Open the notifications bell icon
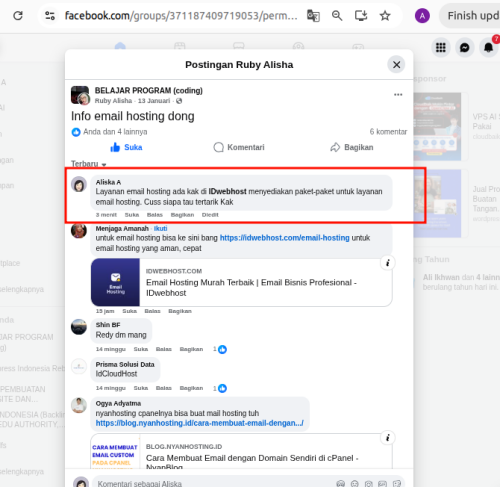Viewport: 500px width, 487px height. click(489, 48)
